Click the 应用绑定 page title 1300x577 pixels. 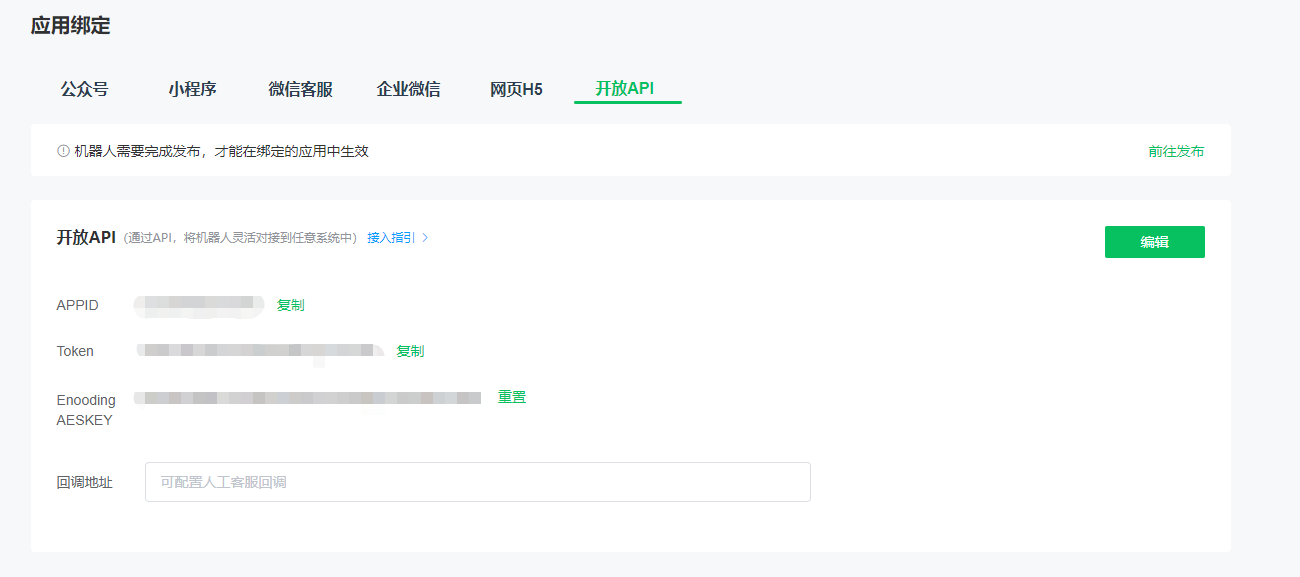coord(70,26)
